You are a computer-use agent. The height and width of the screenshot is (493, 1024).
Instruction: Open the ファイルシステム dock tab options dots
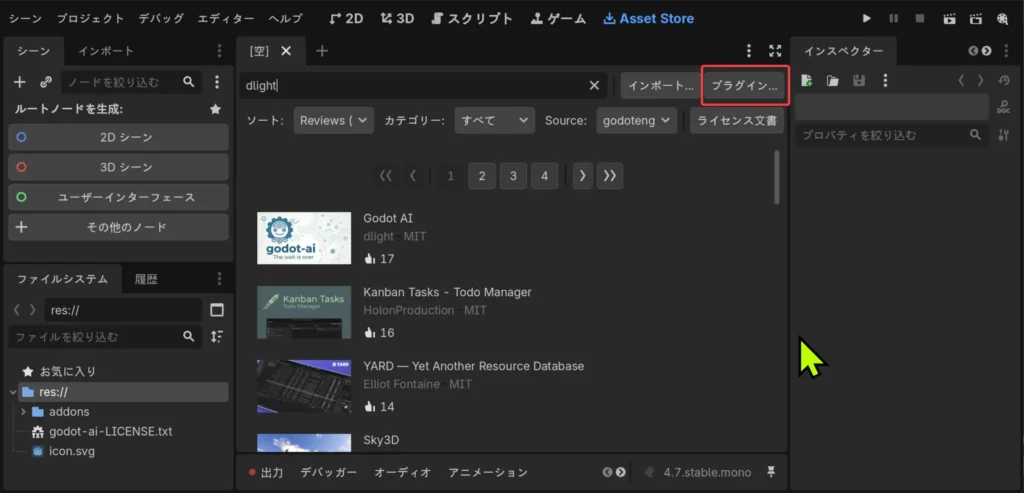click(x=219, y=279)
